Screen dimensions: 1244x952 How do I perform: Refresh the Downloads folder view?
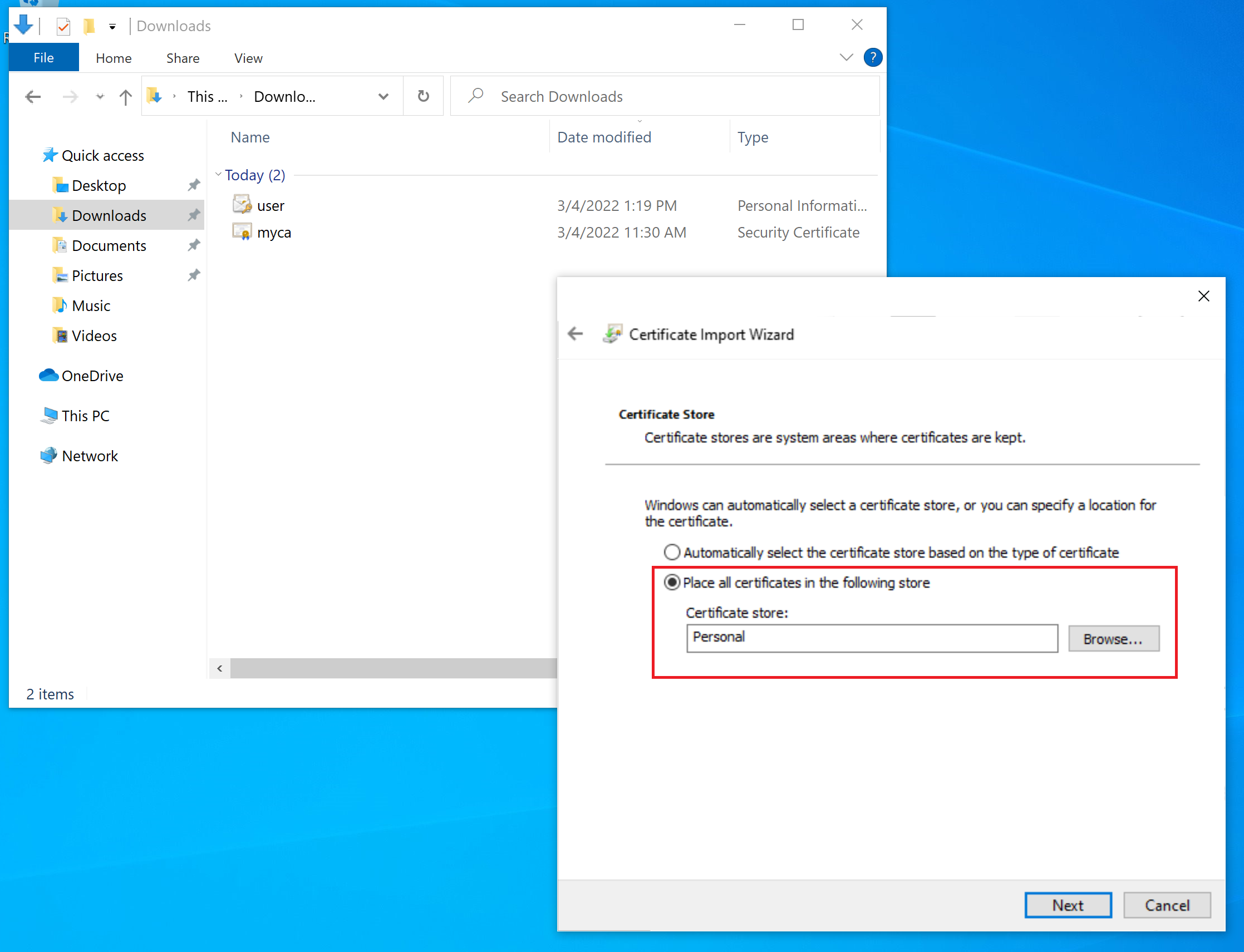click(x=423, y=96)
